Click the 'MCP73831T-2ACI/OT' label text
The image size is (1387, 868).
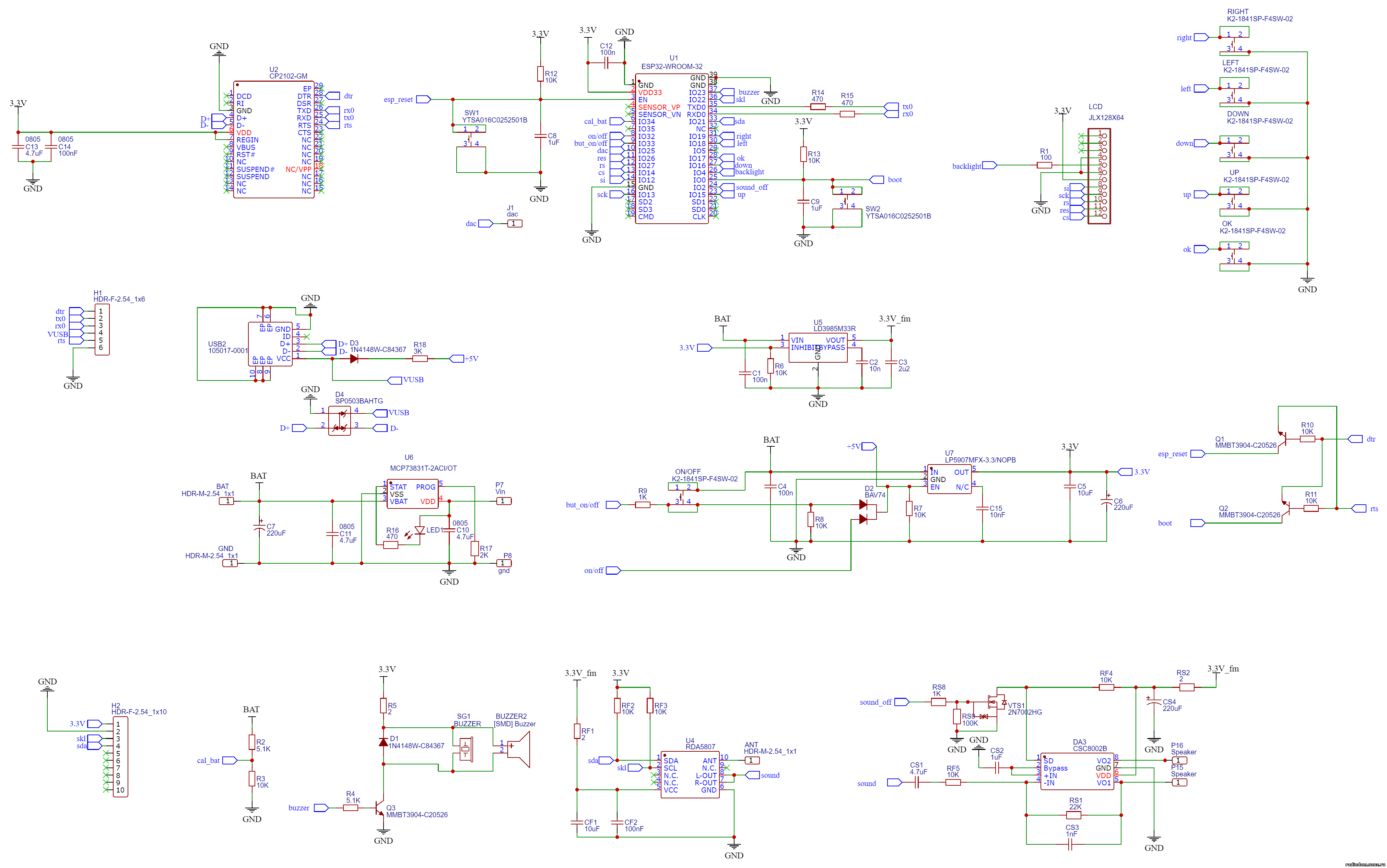(423, 468)
